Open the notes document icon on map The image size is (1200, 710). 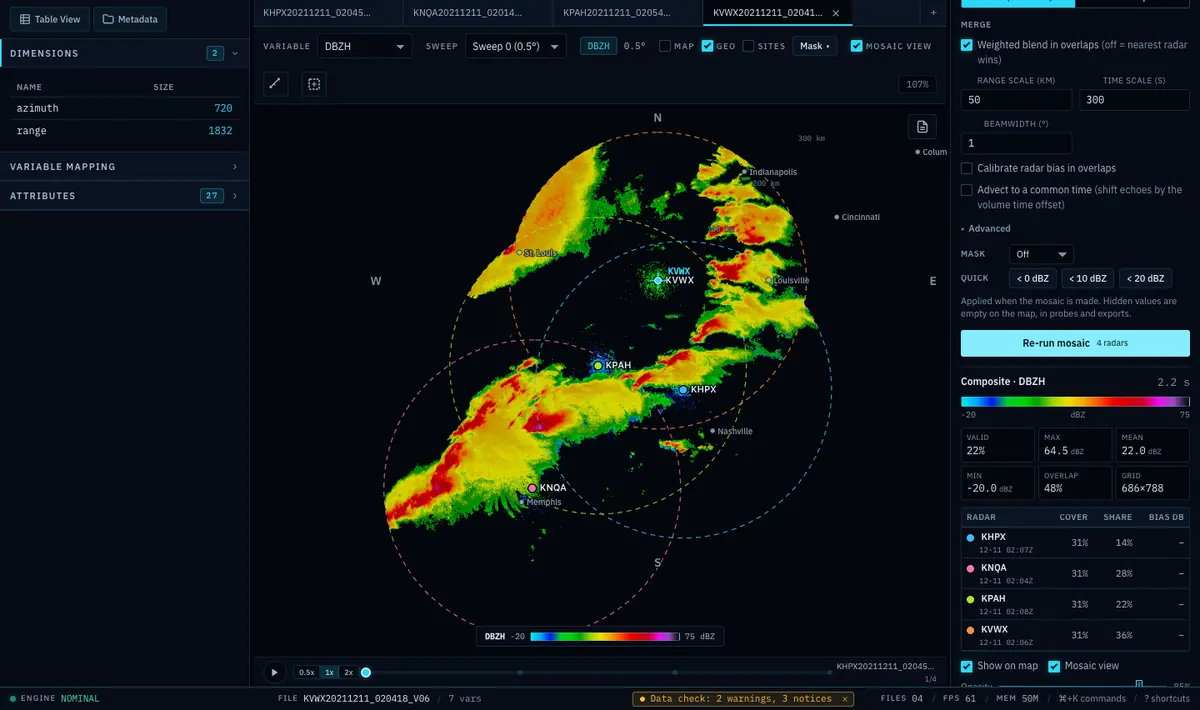(x=922, y=127)
